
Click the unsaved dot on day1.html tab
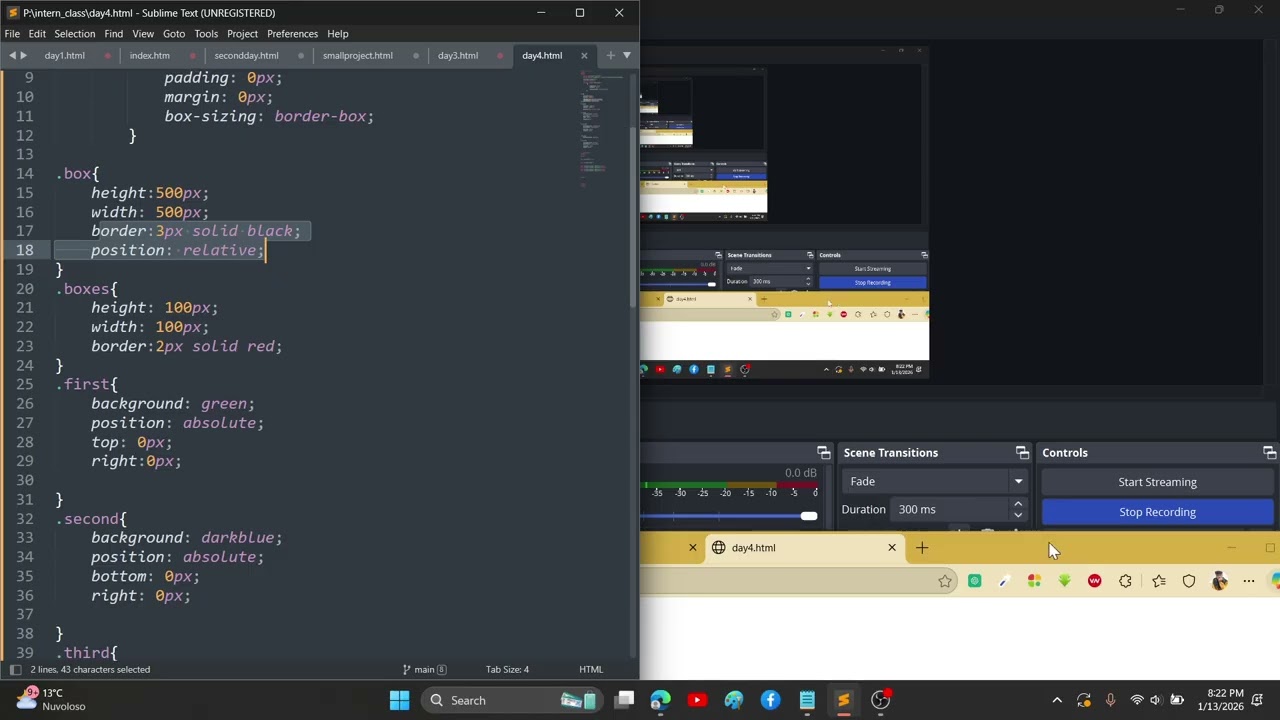click(x=107, y=55)
